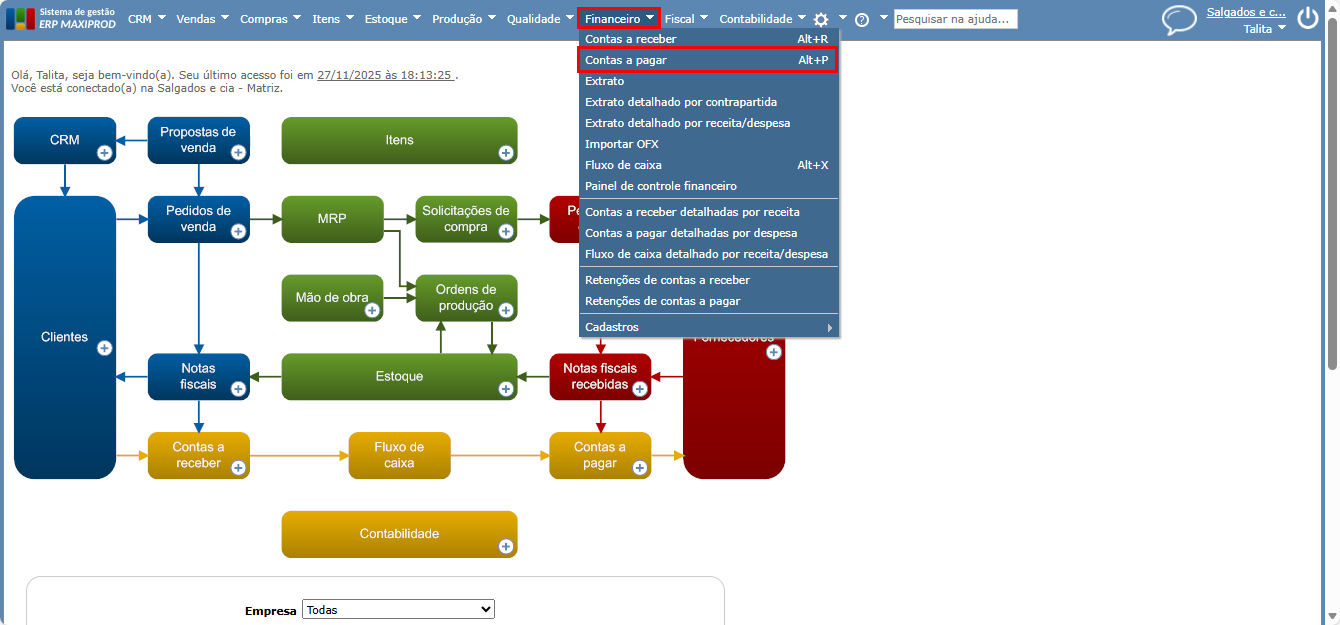This screenshot has height=625, width=1340.
Task: Choose Fluxo de caixa detalhado por receita/despesa
Action: coord(708,254)
